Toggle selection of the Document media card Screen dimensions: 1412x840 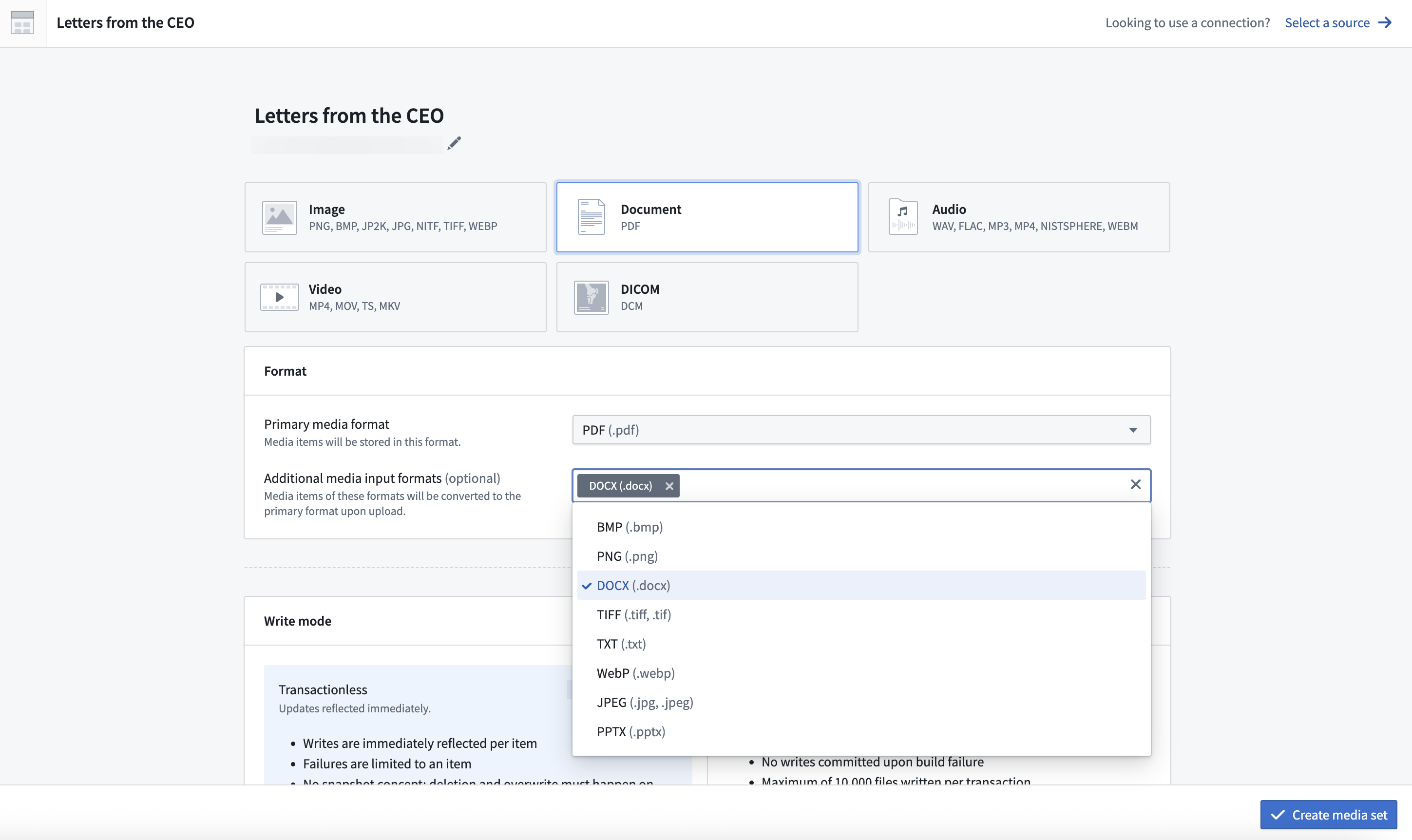click(706, 217)
